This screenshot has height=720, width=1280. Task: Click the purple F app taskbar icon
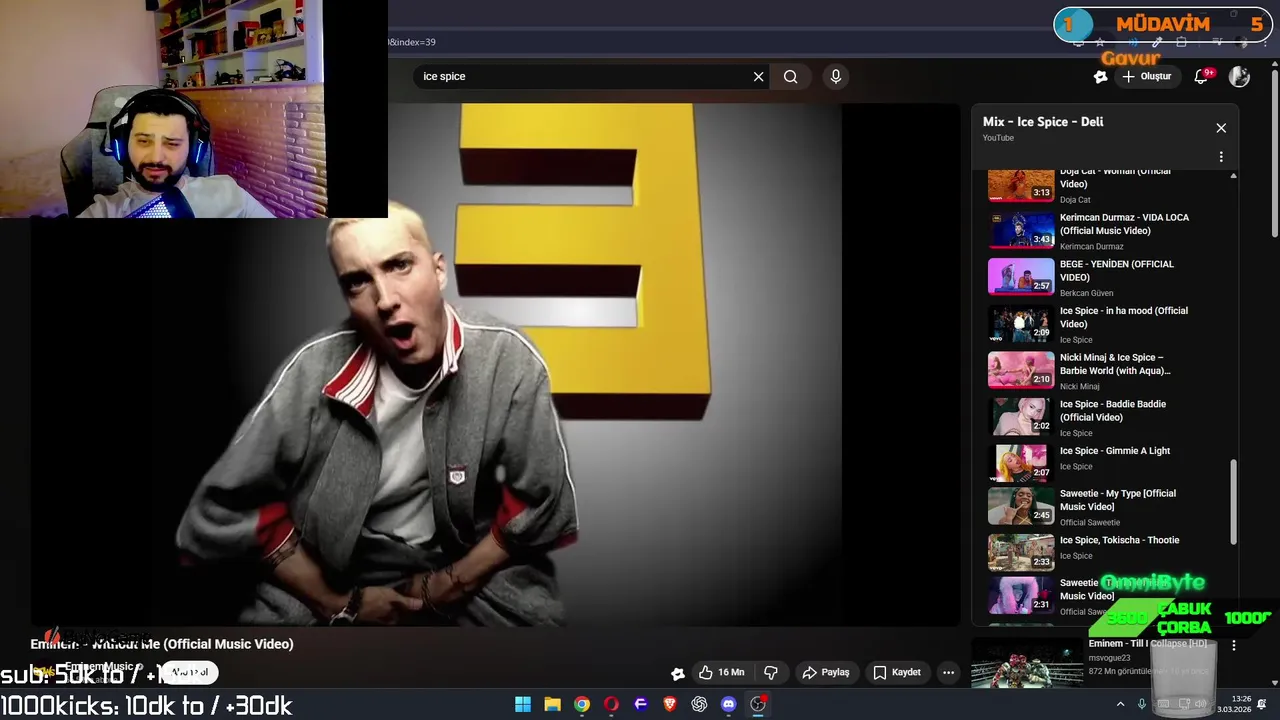(x=641, y=704)
